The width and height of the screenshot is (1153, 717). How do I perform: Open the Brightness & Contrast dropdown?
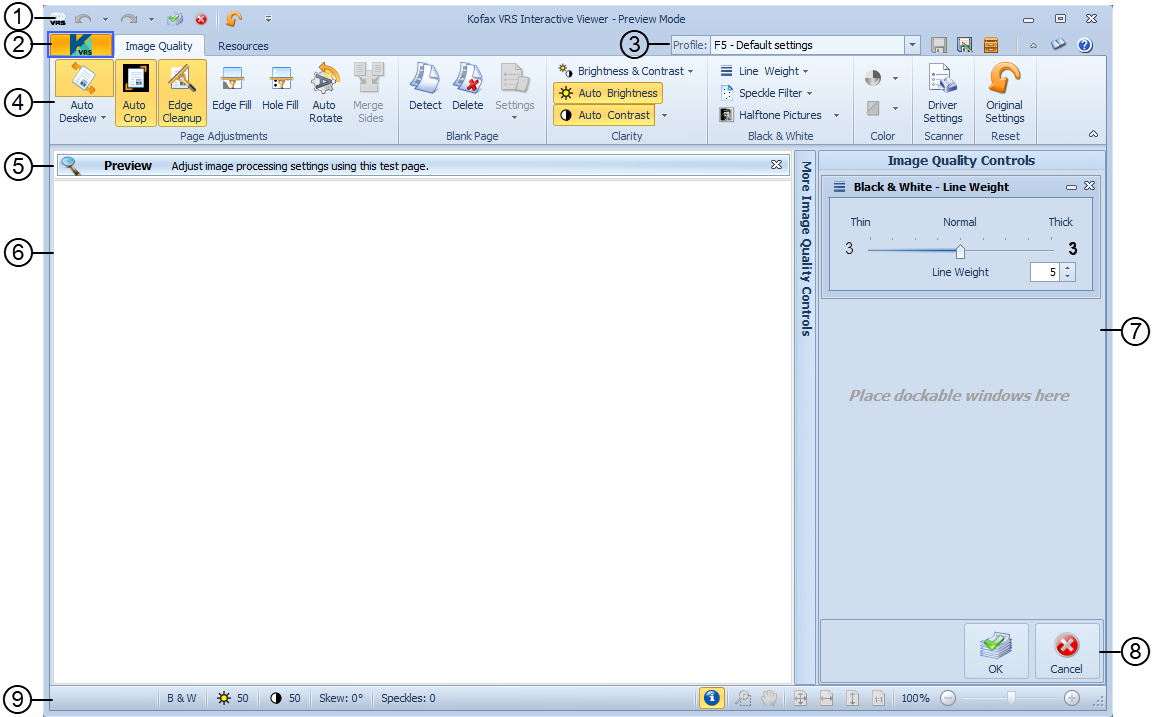(626, 71)
